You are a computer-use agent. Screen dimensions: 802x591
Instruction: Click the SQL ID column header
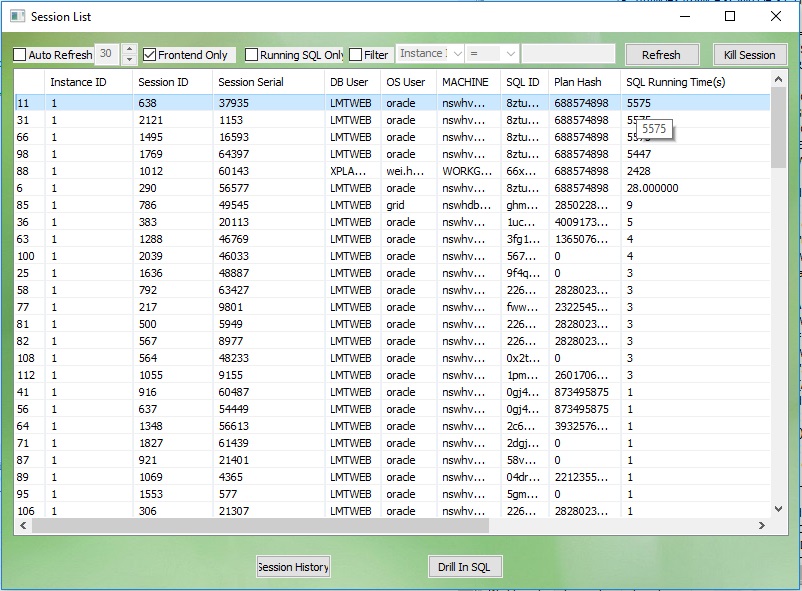click(524, 82)
